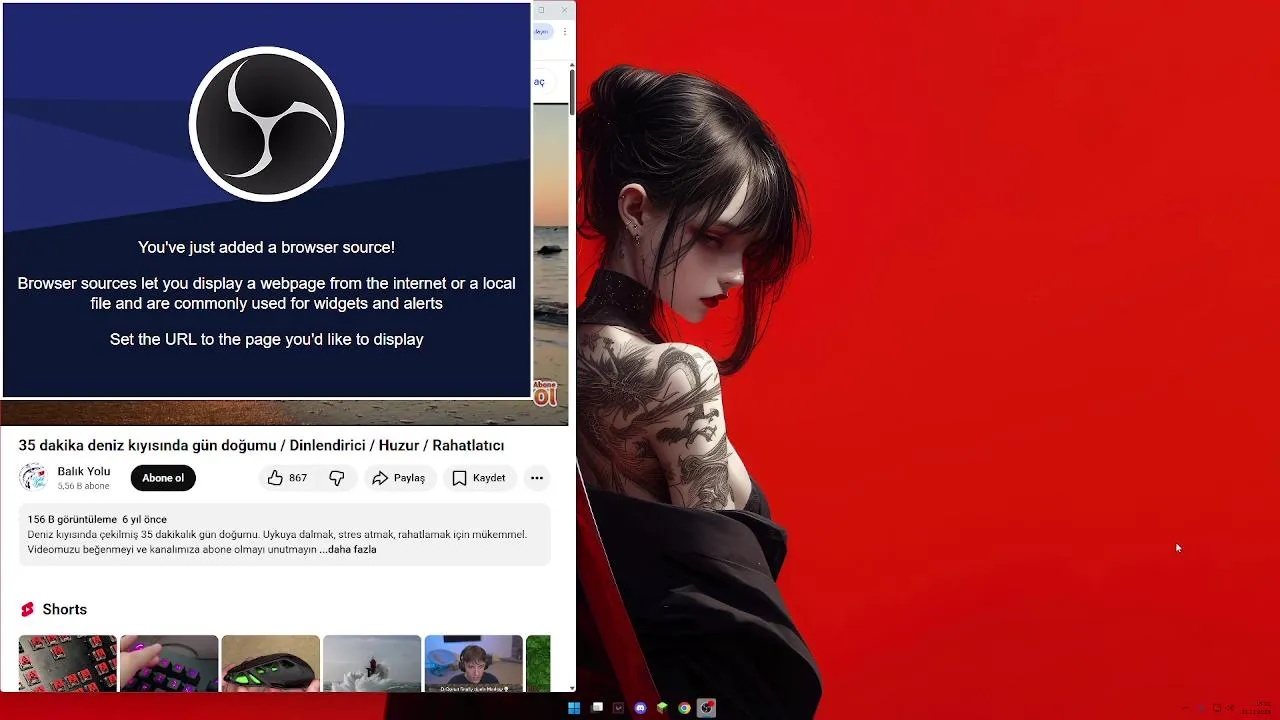This screenshot has width=1280, height=720.
Task: Click the clock in the system tray
Action: pyautogui.click(x=1257, y=708)
